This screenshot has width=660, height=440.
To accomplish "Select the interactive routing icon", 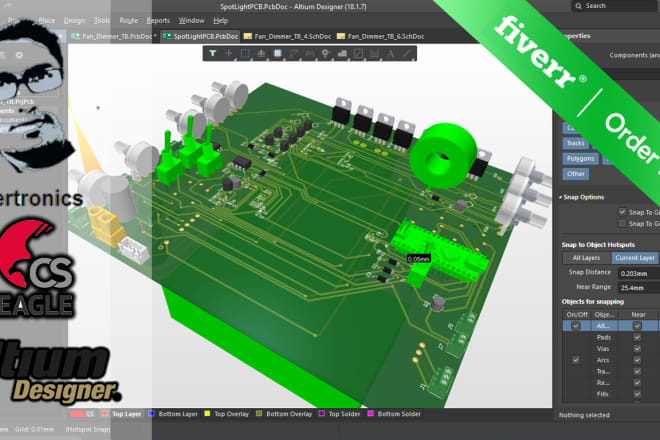I will (x=293, y=53).
